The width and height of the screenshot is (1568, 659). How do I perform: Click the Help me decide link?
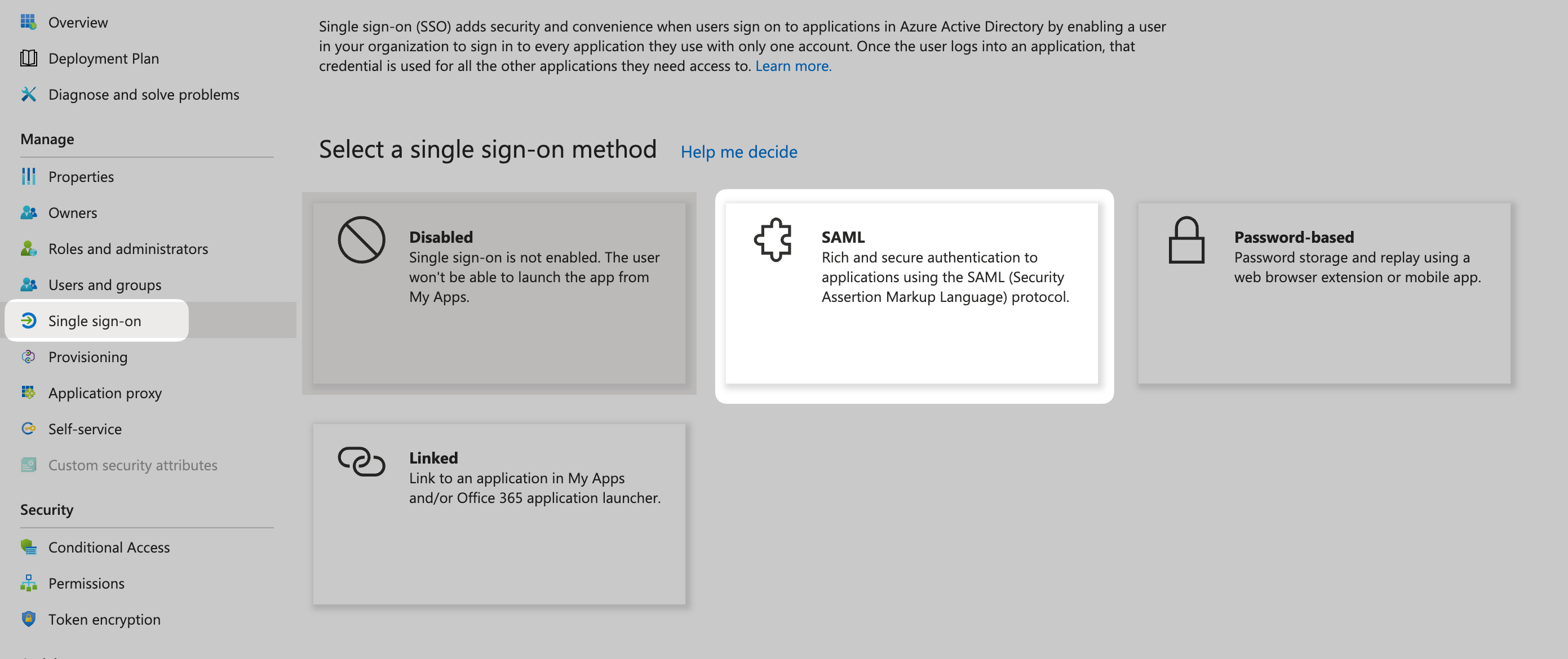click(738, 152)
